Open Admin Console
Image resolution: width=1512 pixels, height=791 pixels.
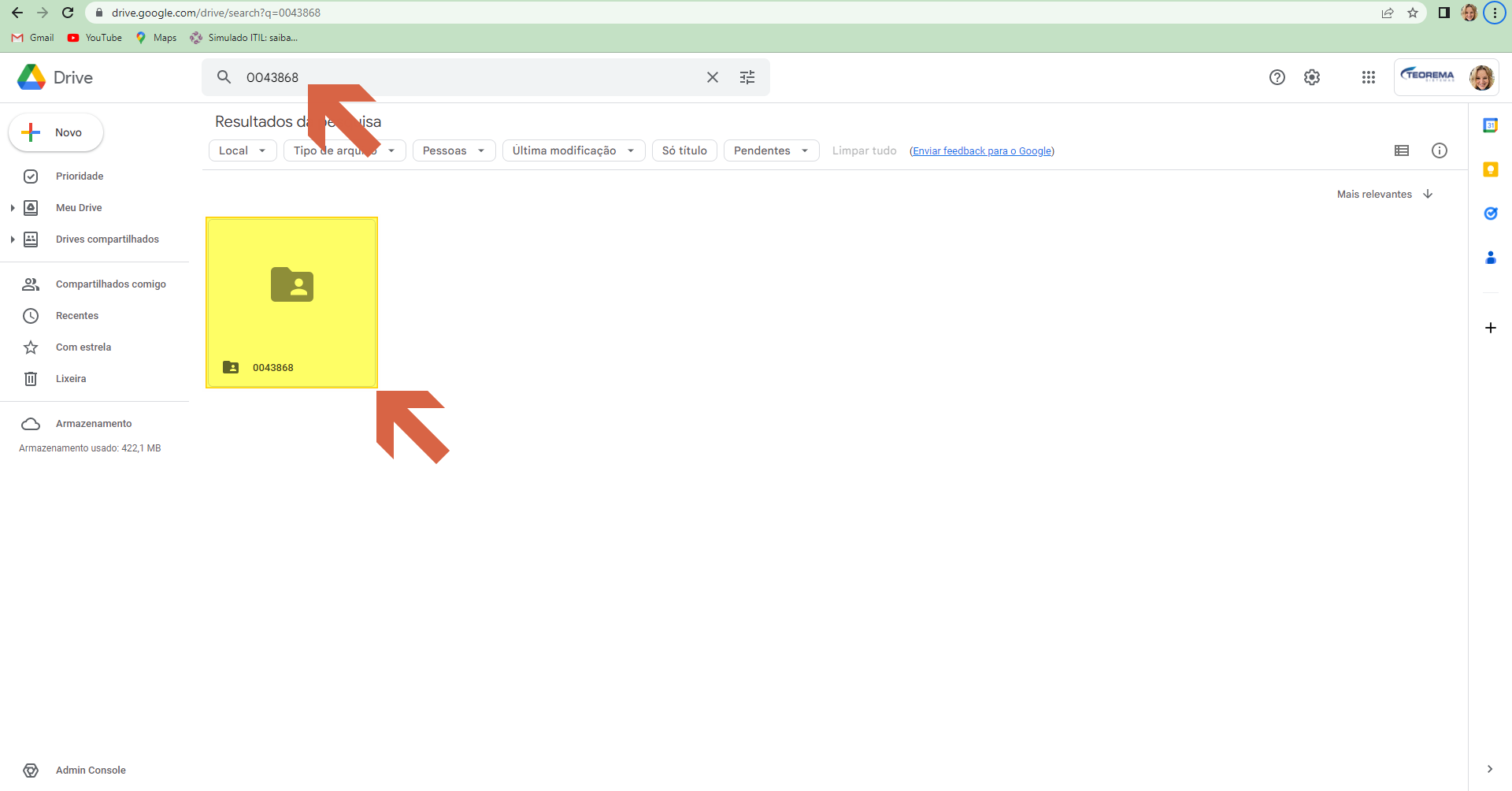pyautogui.click(x=91, y=771)
